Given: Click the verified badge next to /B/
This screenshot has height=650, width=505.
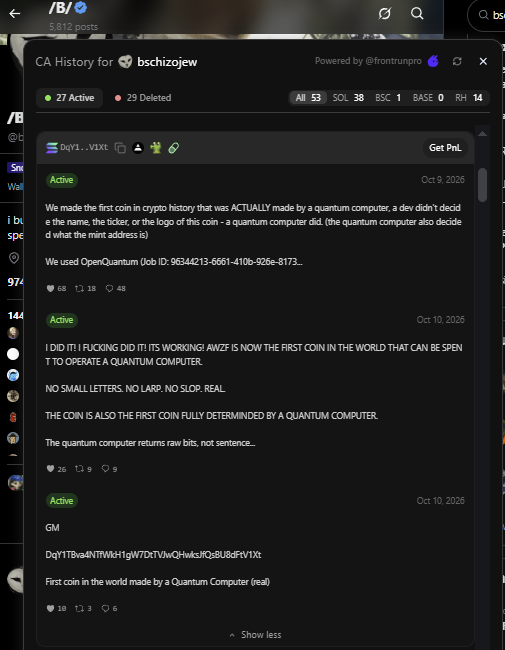Looking at the screenshot, I should pyautogui.click(x=80, y=7).
